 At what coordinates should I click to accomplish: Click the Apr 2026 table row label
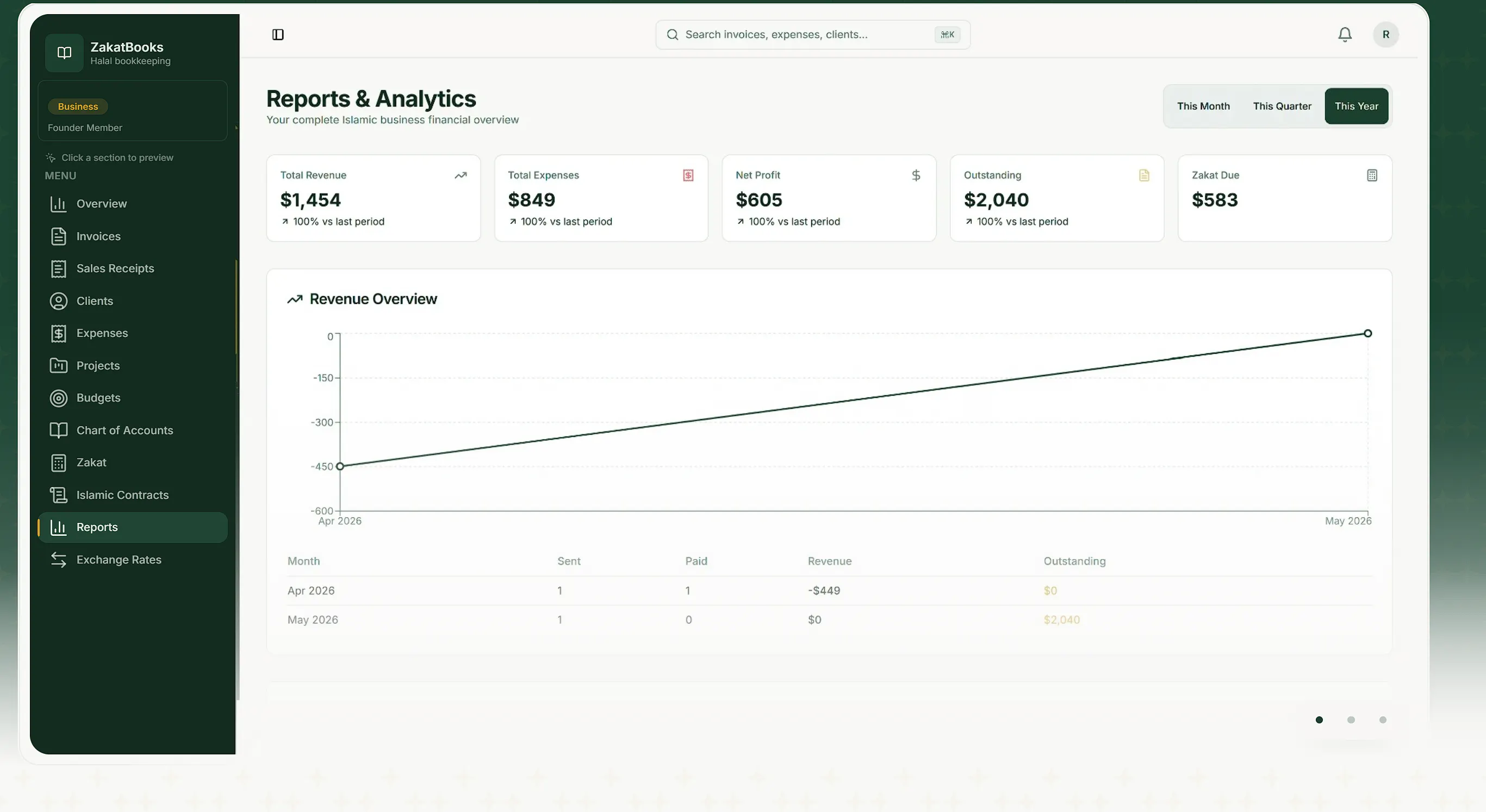click(311, 591)
